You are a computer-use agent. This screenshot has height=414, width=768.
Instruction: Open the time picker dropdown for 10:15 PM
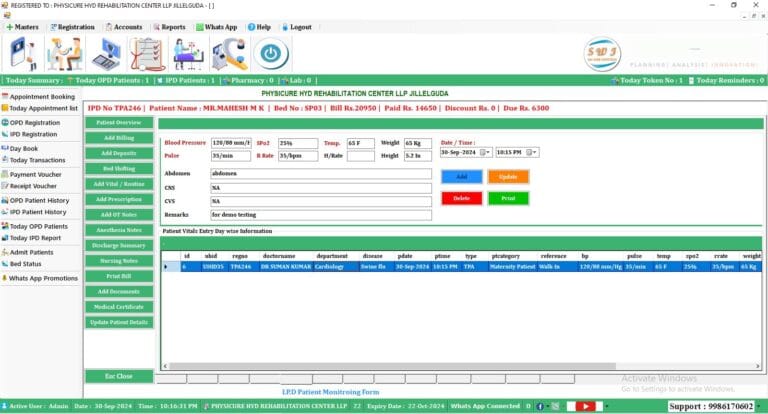[x=531, y=152]
